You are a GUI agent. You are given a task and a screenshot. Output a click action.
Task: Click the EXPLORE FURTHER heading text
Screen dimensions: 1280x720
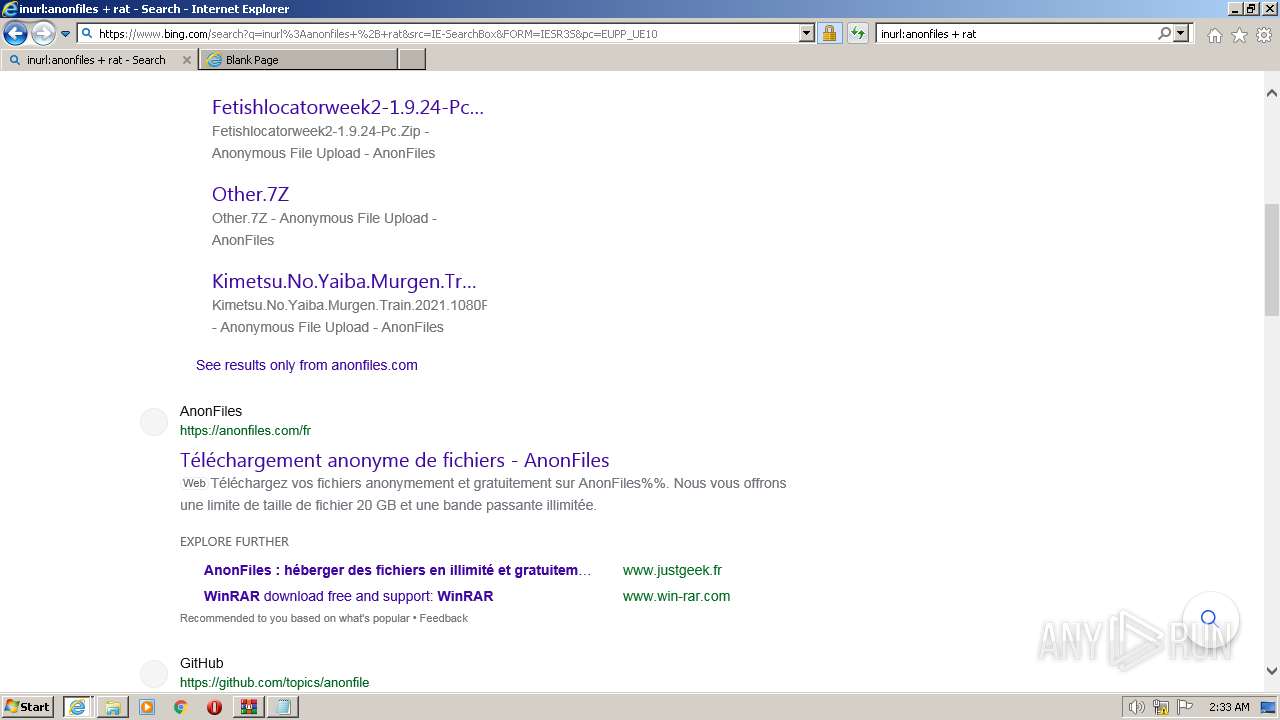[x=234, y=542]
